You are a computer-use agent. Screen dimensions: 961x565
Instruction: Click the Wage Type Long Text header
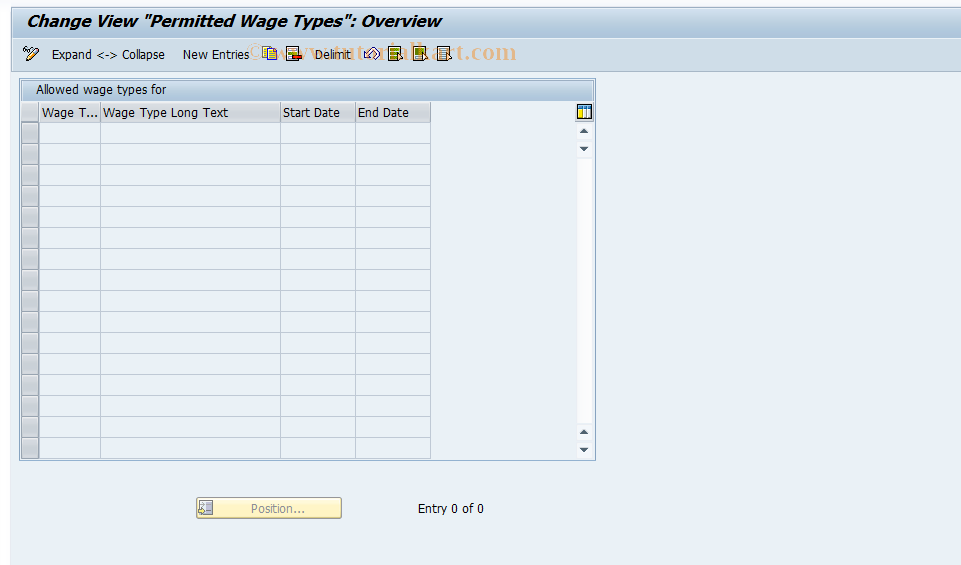190,113
